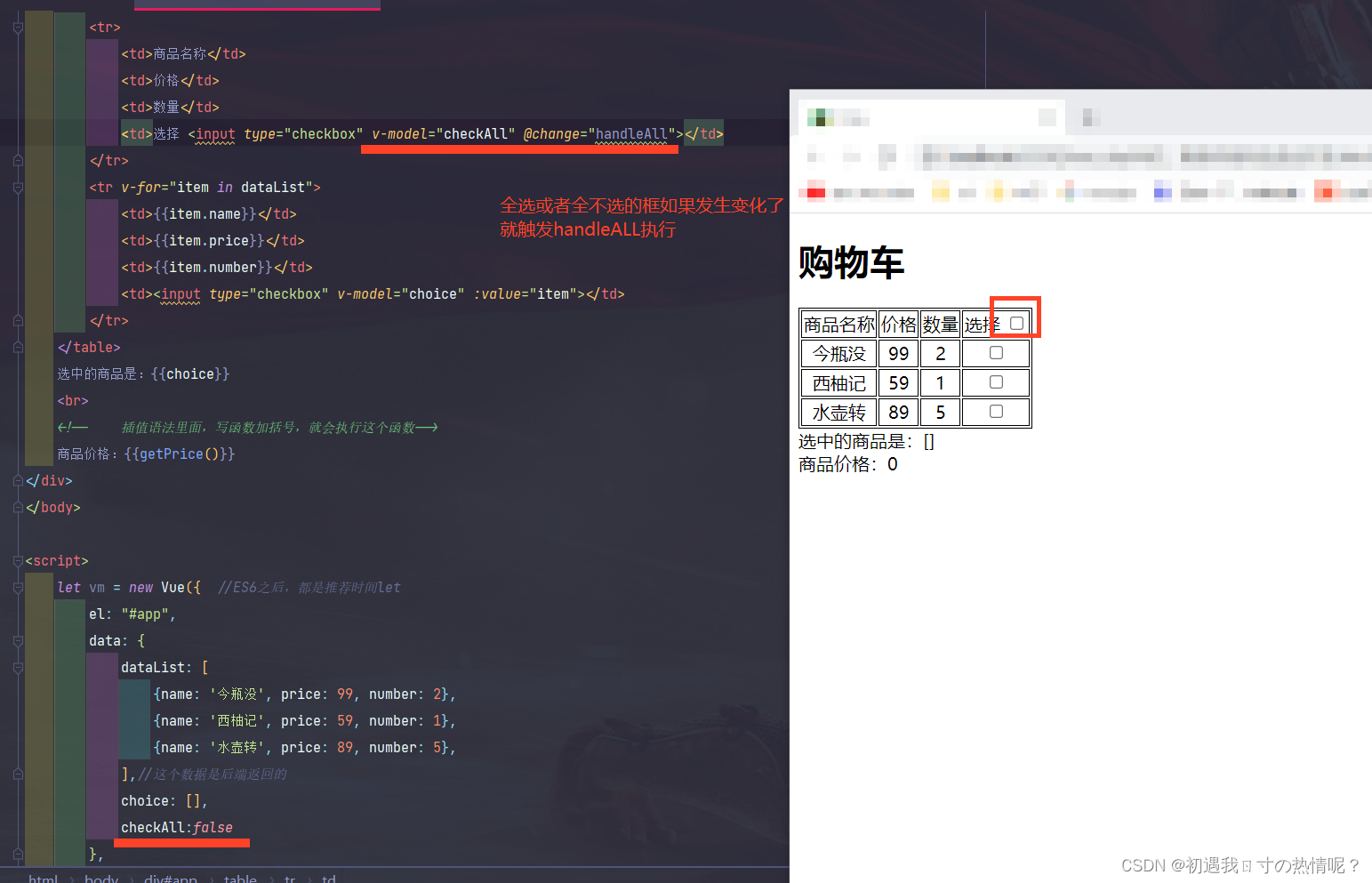This screenshot has height=883, width=1372.
Task: Collapse the 'let vm = new Vue' block
Action: click(x=18, y=588)
